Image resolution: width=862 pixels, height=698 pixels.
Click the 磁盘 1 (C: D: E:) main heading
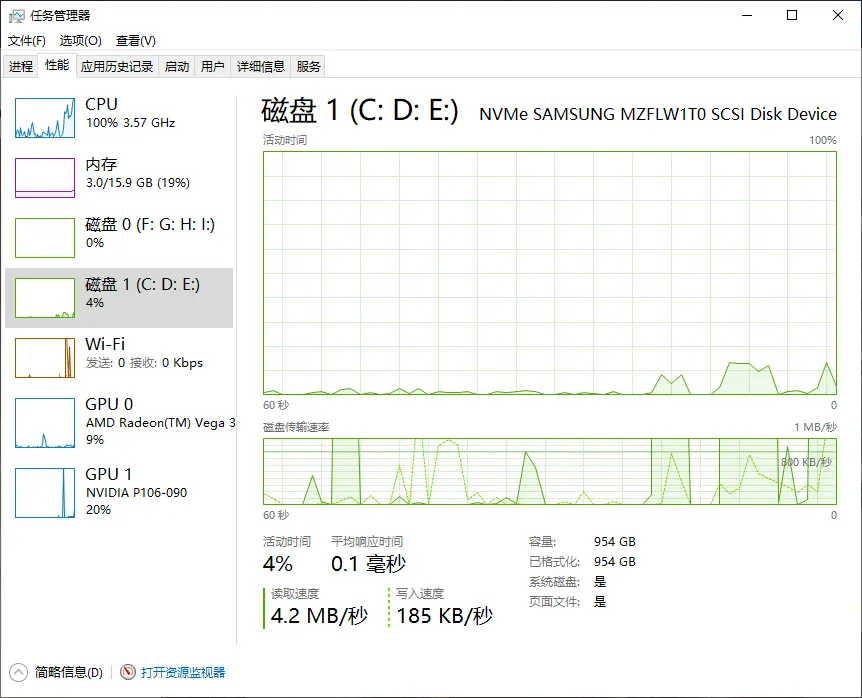[x=360, y=110]
